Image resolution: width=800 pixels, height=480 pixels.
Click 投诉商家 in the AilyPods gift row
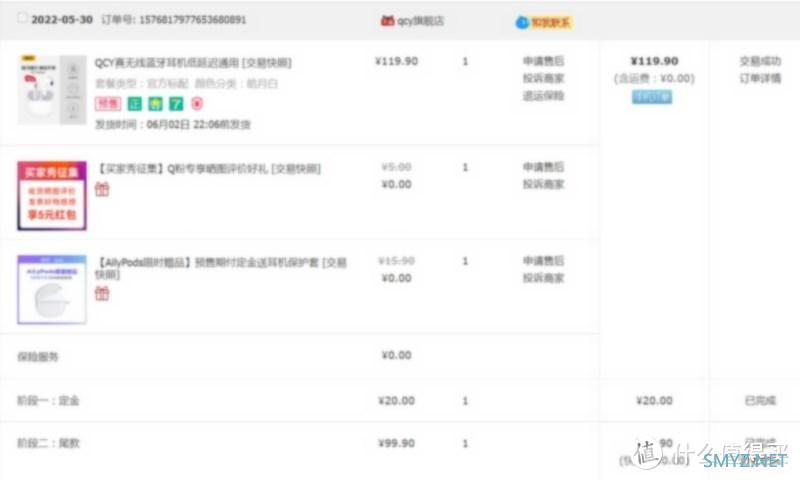(543, 279)
